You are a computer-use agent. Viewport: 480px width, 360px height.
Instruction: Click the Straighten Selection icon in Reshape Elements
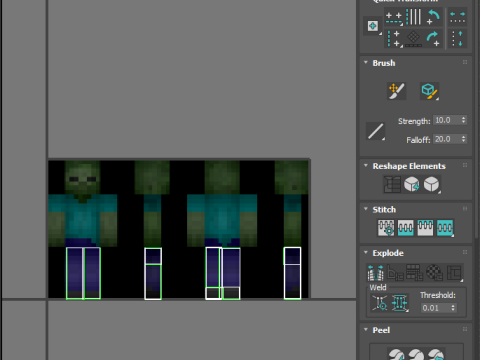392,184
